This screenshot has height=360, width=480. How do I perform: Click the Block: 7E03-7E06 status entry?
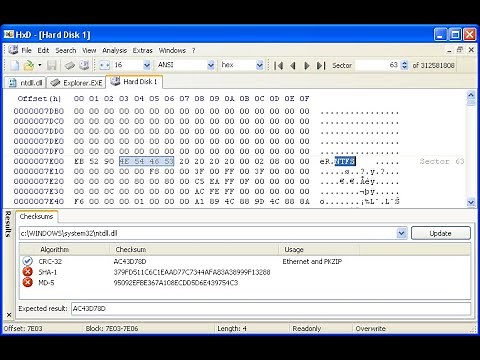tap(112, 328)
